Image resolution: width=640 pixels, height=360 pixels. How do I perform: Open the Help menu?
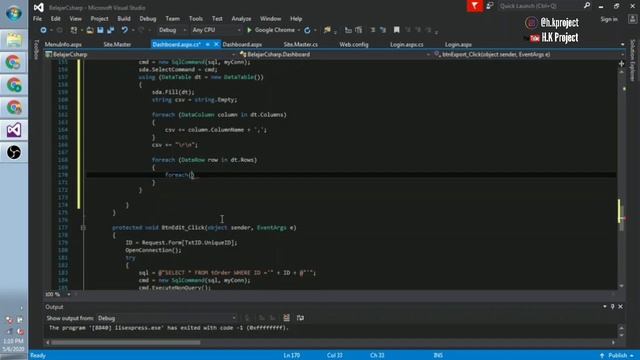tap(296, 19)
